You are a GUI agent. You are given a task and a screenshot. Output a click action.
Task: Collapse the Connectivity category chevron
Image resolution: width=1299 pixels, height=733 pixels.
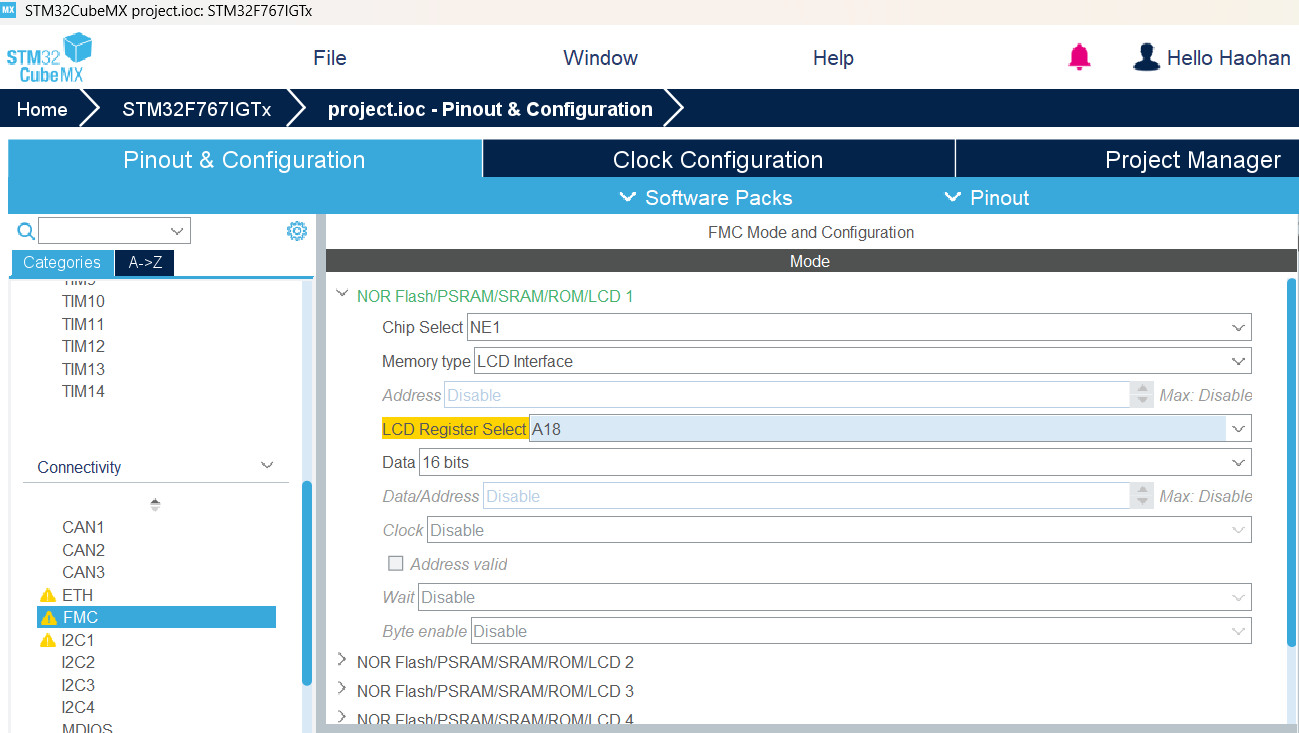267,466
